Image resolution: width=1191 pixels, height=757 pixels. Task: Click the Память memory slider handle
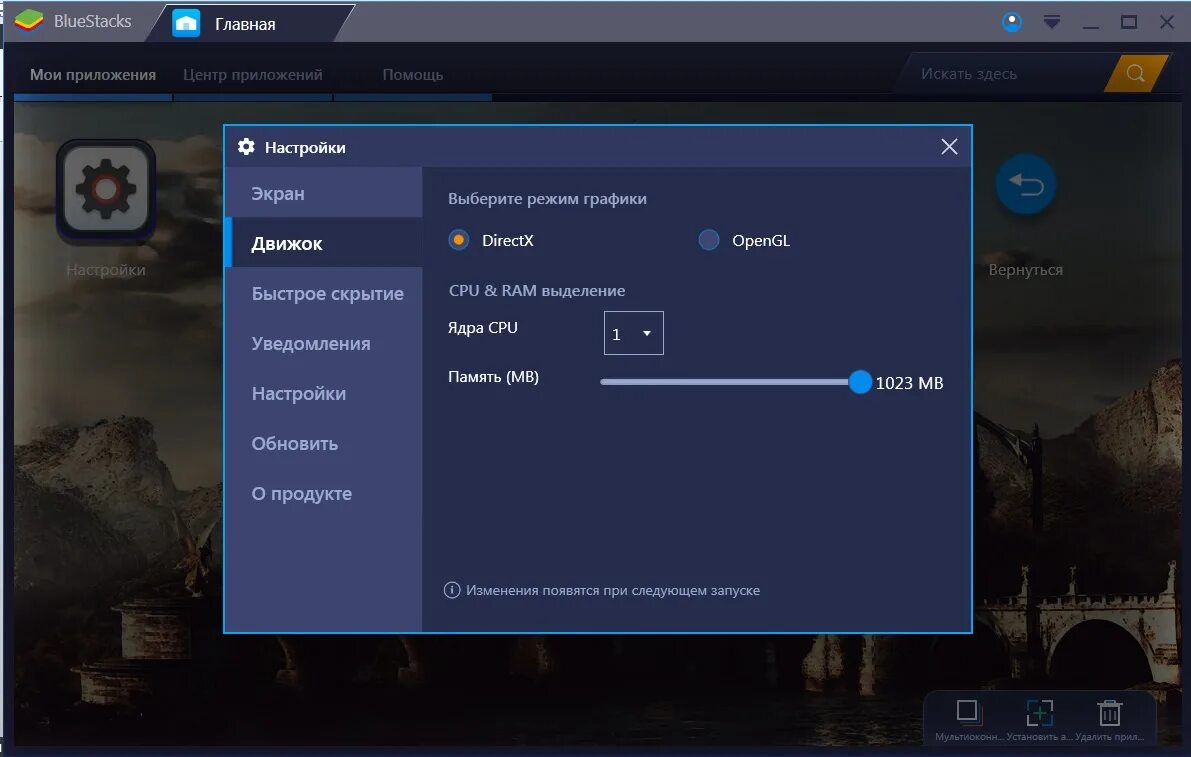pos(860,382)
